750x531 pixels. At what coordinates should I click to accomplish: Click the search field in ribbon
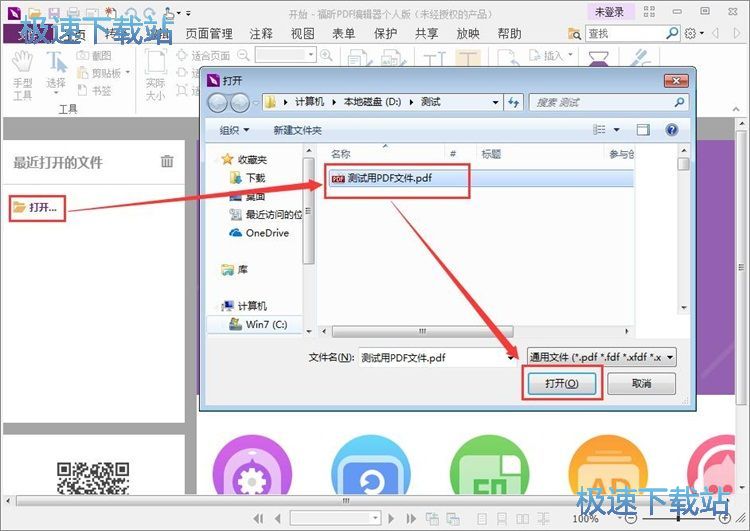(x=624, y=33)
